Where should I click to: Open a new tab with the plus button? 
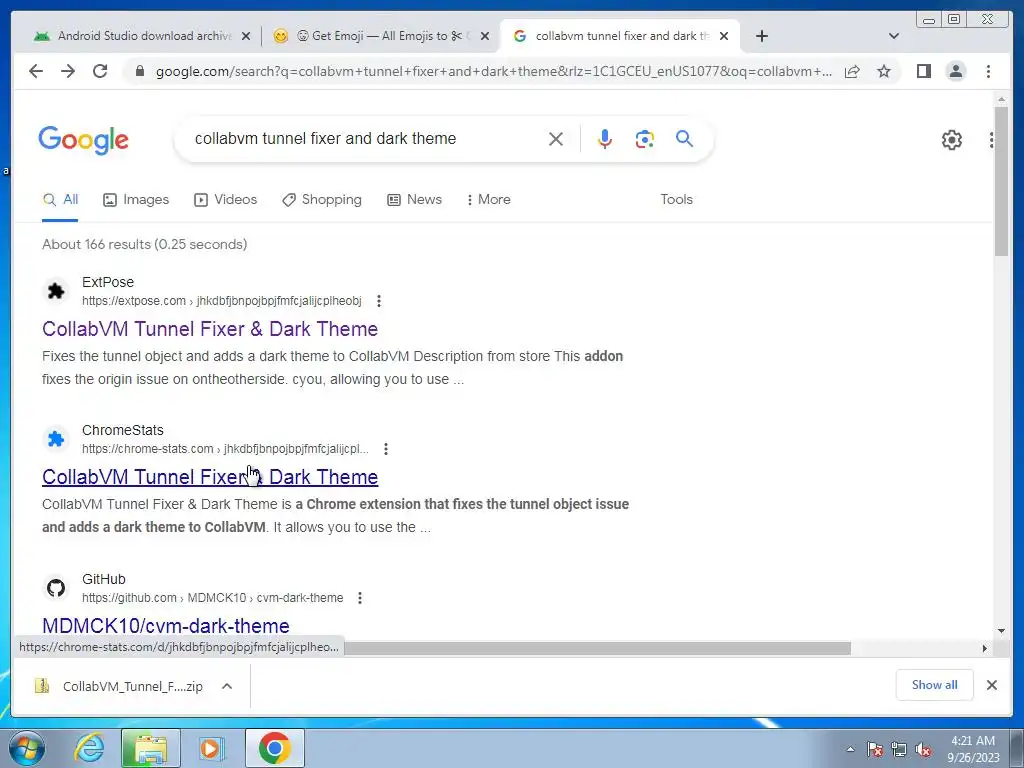(761, 36)
